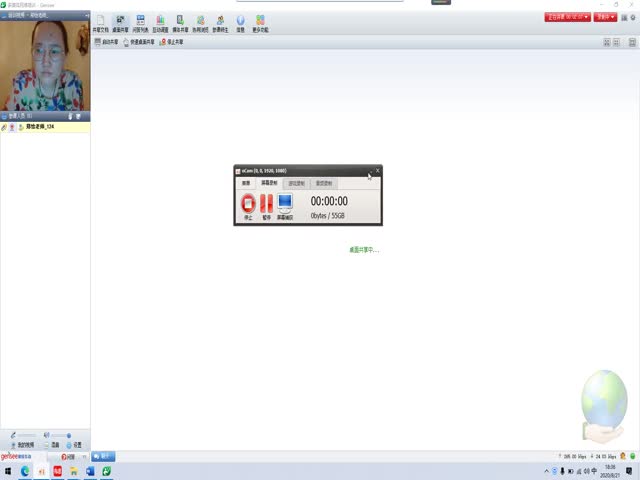Switch to the oCam Game Recording (游戏录制) tab
The height and width of the screenshot is (480, 640).
click(297, 184)
